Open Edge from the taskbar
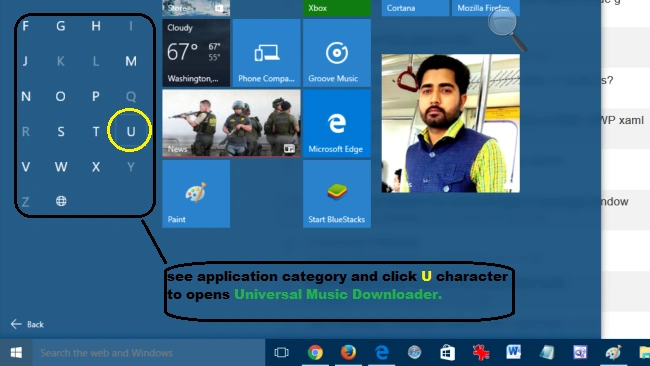Image resolution: width=650 pixels, height=366 pixels. (381, 353)
